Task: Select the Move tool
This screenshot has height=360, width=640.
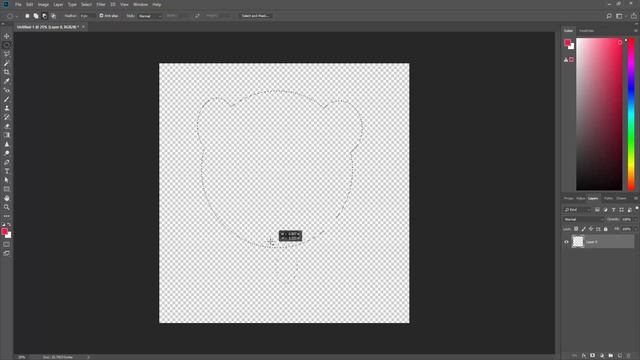Action: coord(7,36)
